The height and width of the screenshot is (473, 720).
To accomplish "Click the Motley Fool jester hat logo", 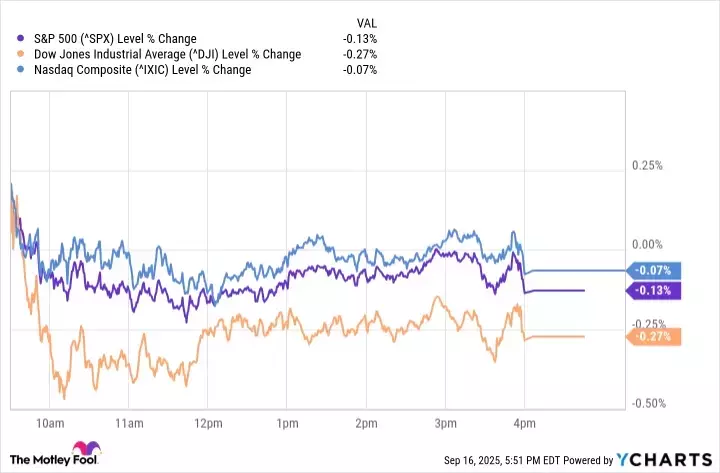I will (x=81, y=451).
